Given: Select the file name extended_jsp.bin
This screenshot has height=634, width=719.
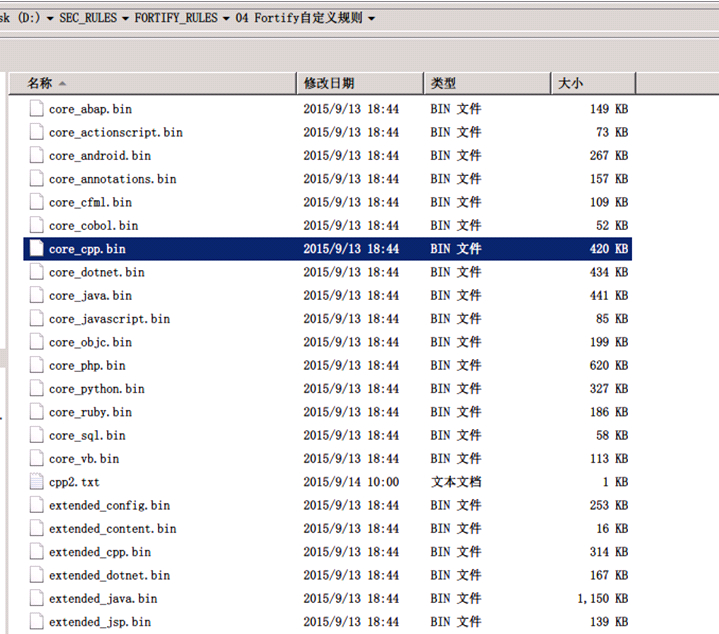Looking at the screenshot, I should point(100,622).
